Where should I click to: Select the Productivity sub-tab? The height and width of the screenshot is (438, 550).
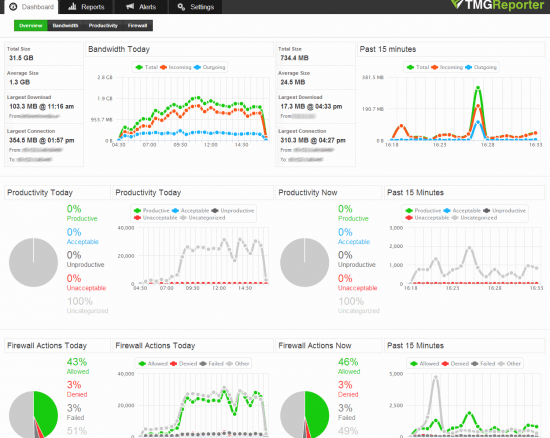(103, 26)
